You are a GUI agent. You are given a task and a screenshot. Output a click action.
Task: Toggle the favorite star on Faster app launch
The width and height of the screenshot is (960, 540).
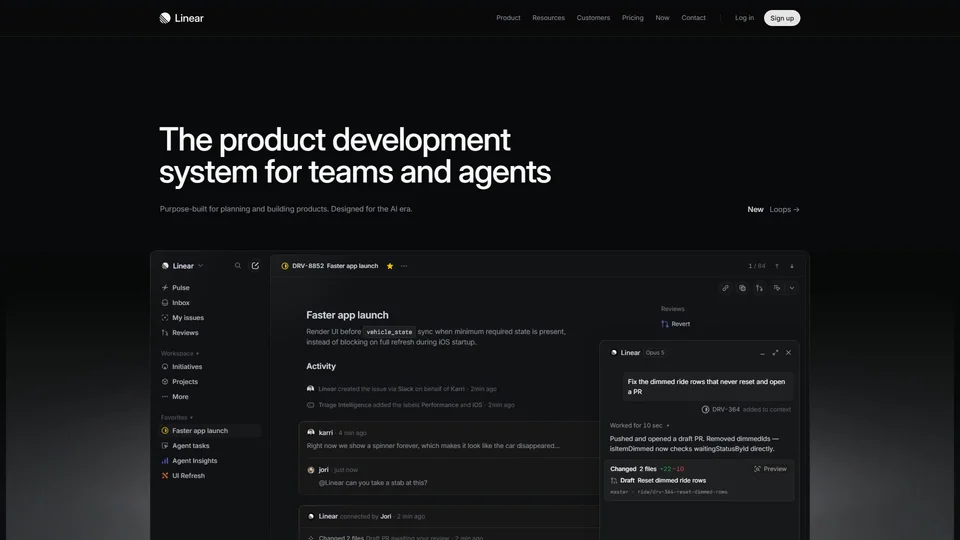pyautogui.click(x=390, y=266)
